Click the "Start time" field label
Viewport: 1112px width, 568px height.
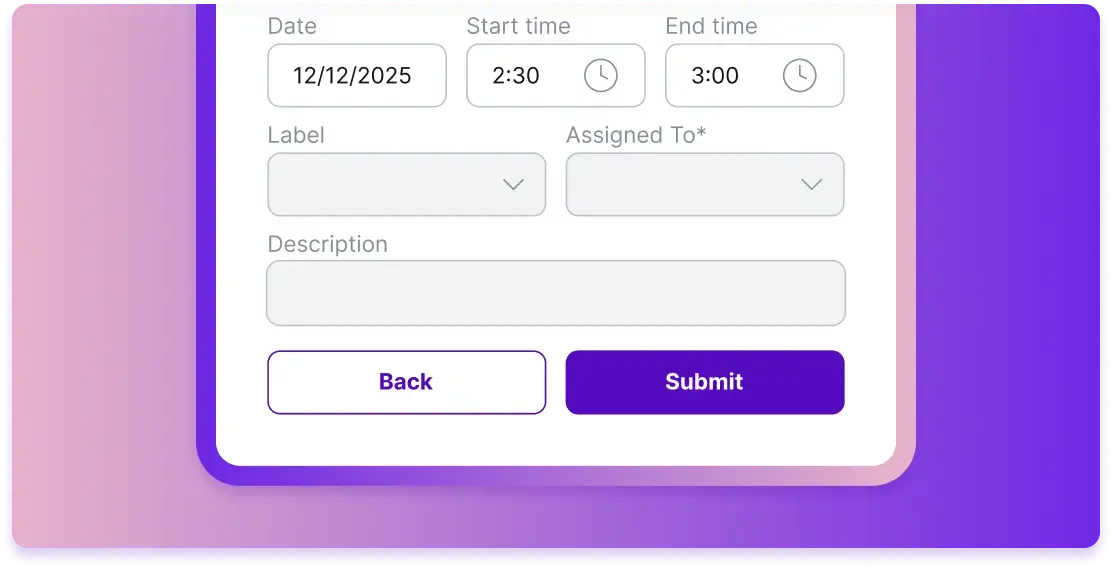tap(518, 26)
